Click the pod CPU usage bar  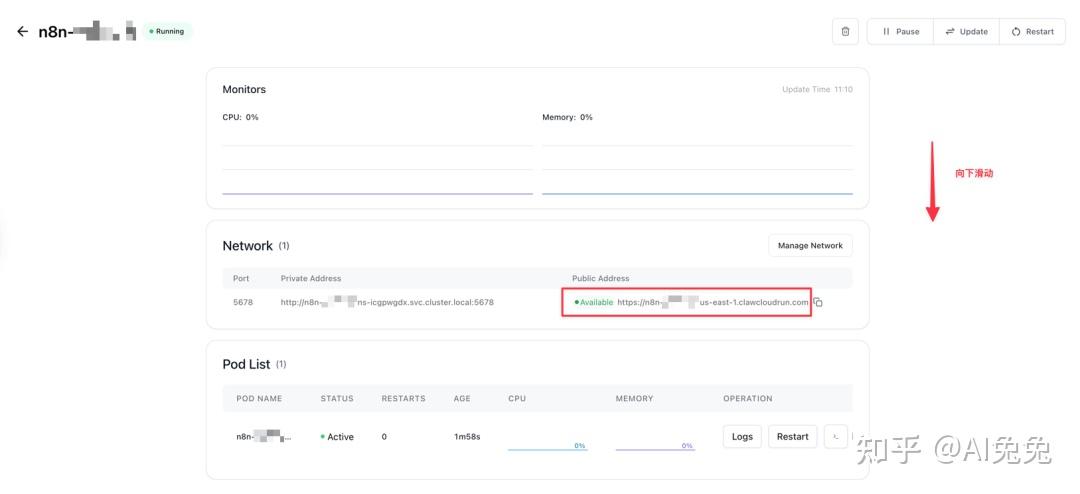tap(547, 445)
